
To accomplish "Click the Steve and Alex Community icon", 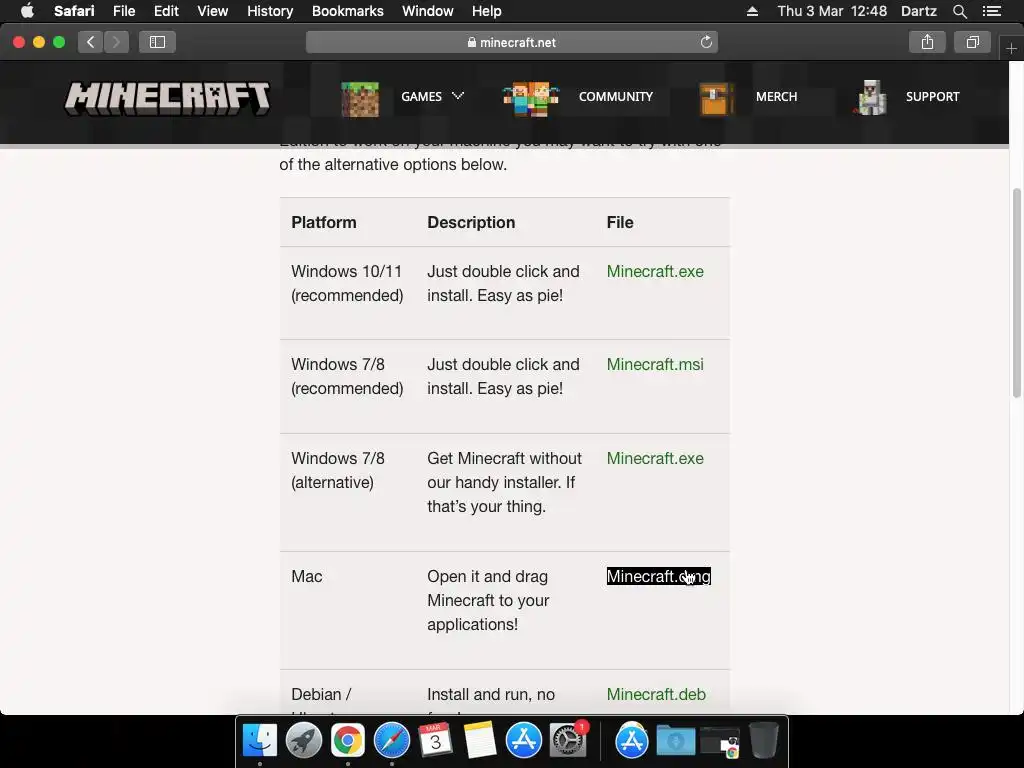I will click(531, 99).
